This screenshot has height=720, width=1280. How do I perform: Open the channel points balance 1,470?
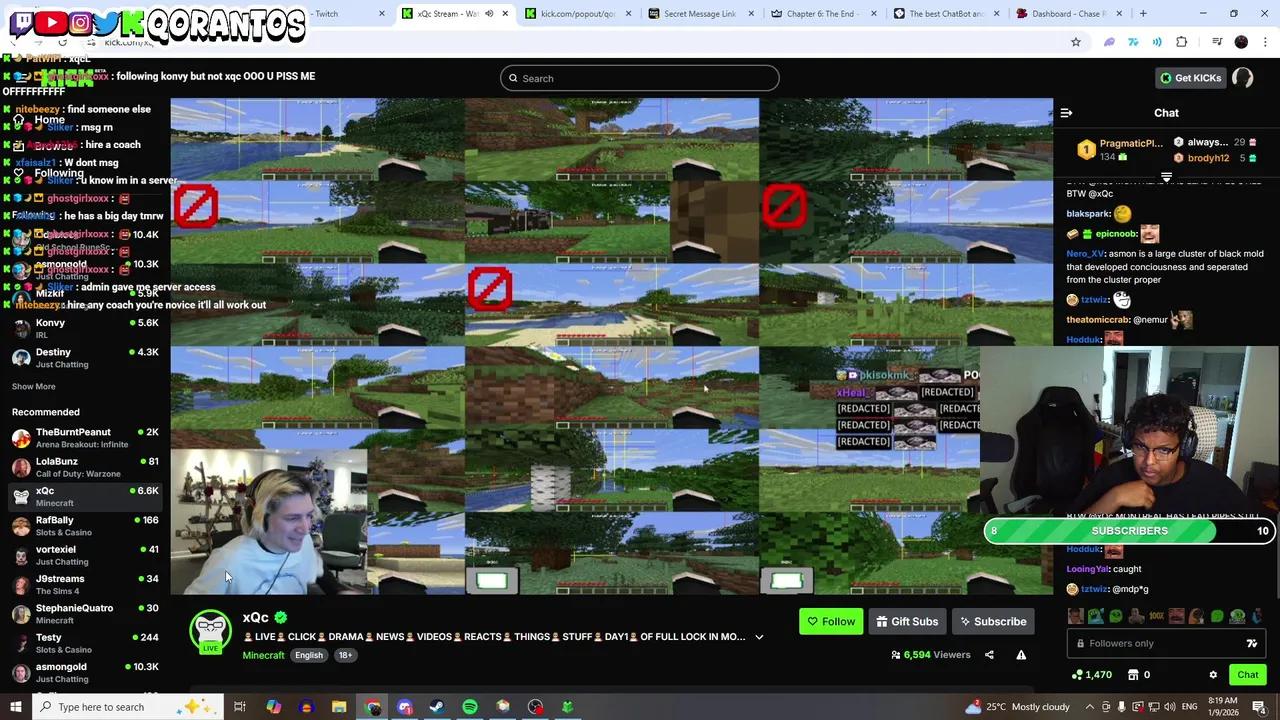click(x=1090, y=675)
